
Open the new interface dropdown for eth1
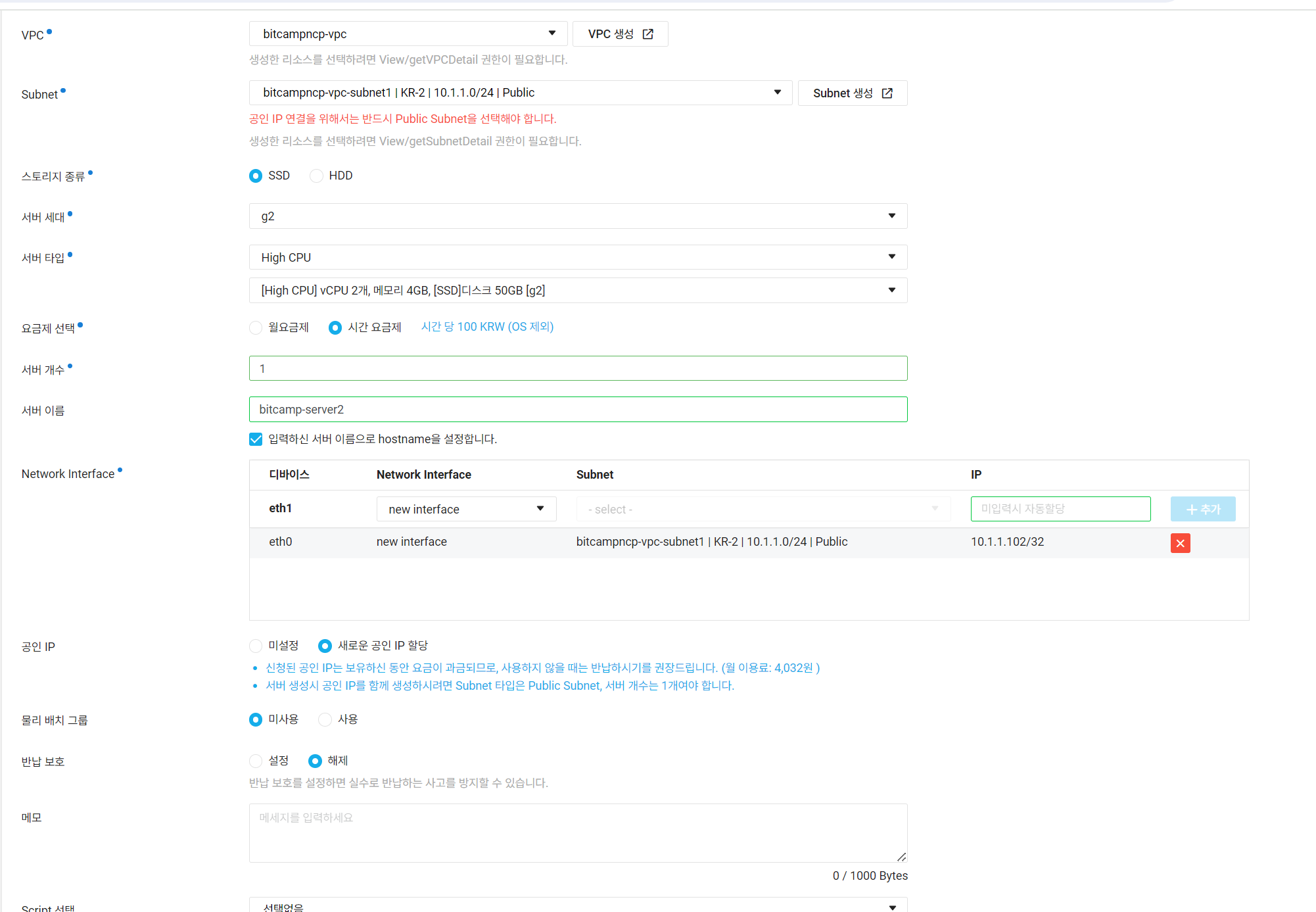pyautogui.click(x=466, y=509)
